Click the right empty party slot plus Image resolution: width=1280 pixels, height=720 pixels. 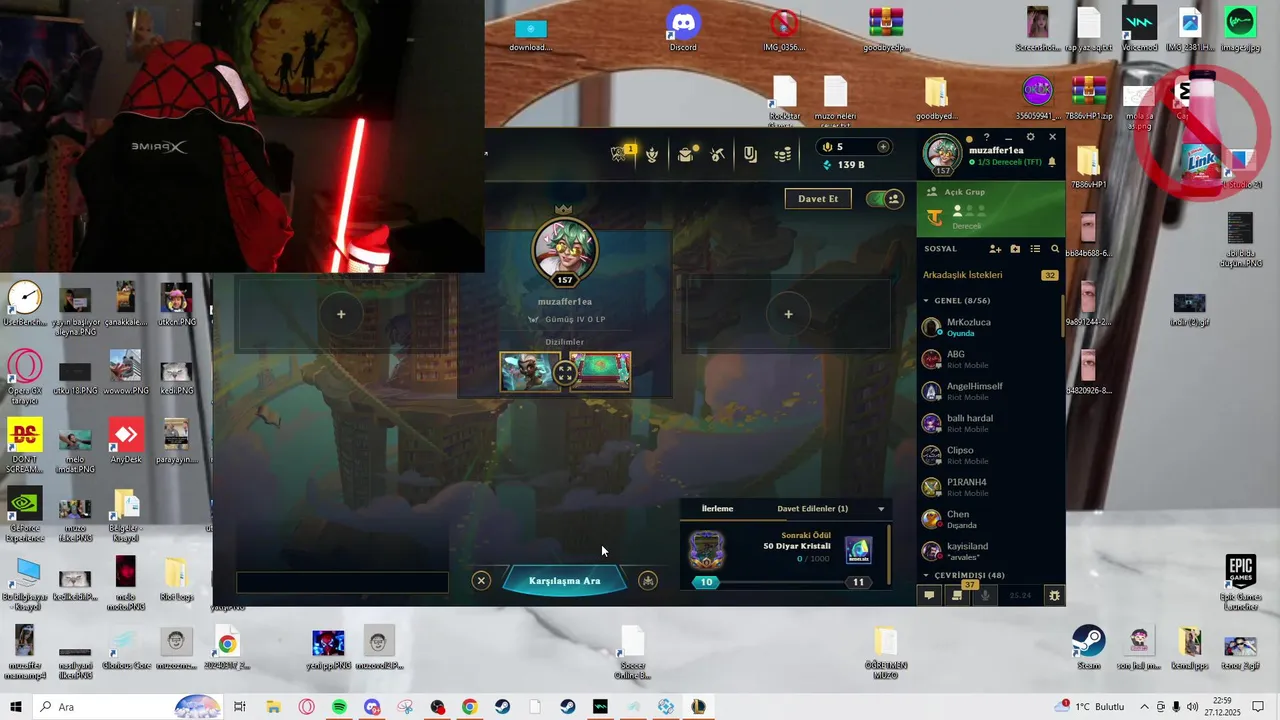point(788,314)
